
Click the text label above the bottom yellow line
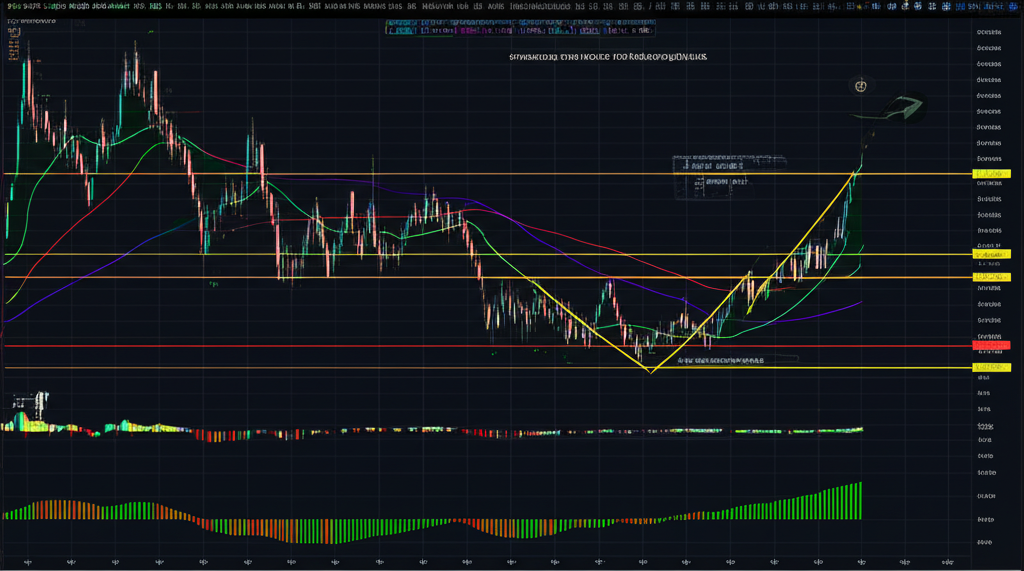[x=720, y=358]
